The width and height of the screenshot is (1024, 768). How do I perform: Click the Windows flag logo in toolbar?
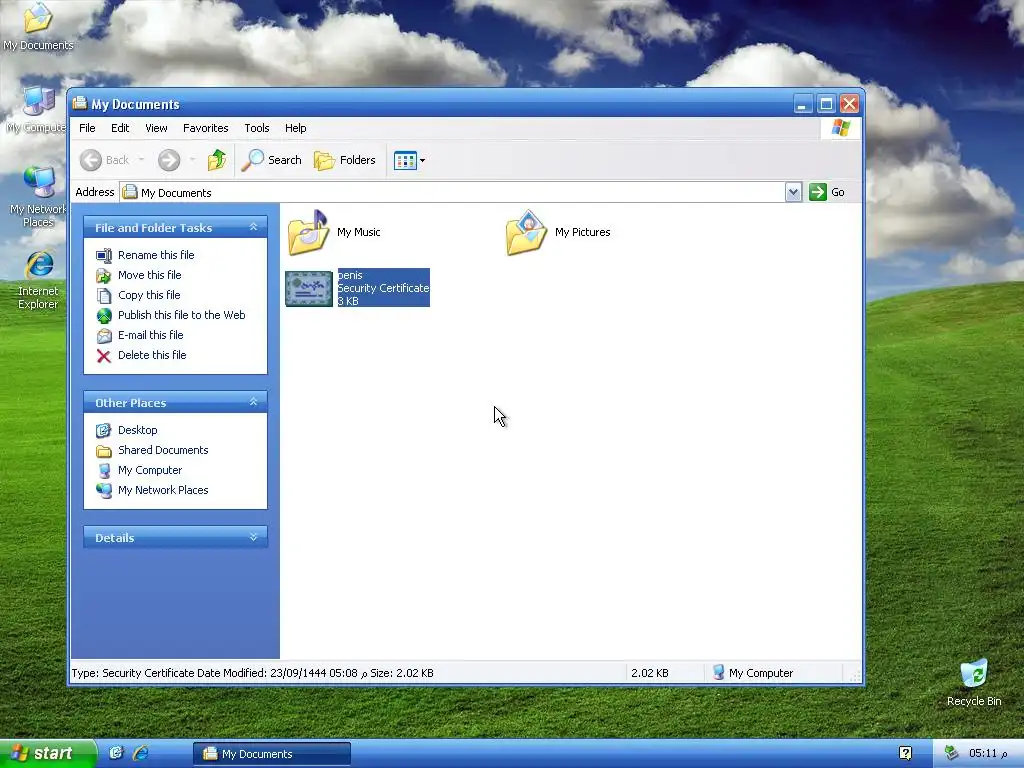[x=840, y=128]
